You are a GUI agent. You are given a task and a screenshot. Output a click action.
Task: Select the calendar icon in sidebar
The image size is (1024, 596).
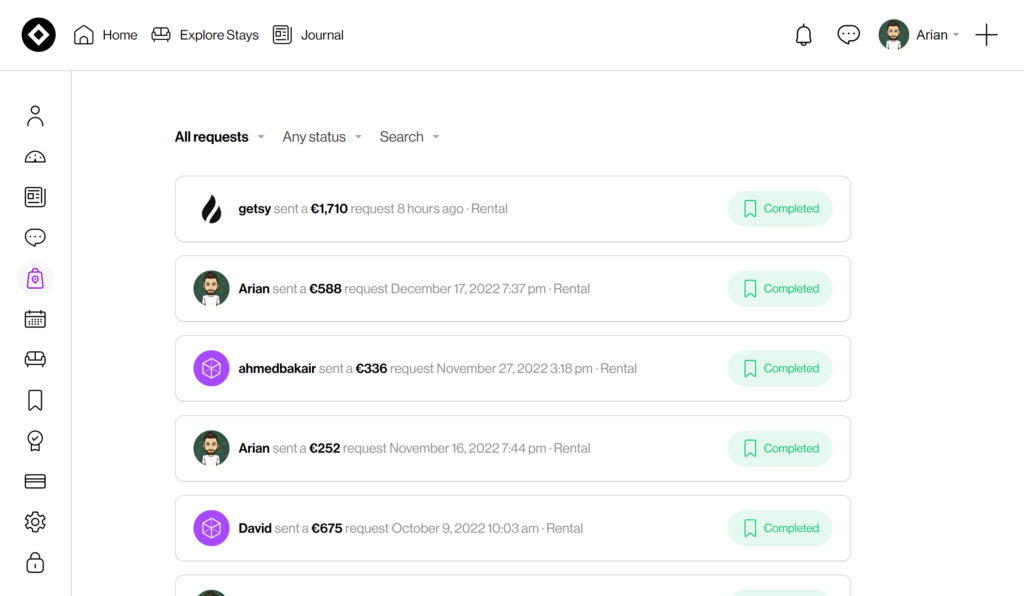click(35, 319)
